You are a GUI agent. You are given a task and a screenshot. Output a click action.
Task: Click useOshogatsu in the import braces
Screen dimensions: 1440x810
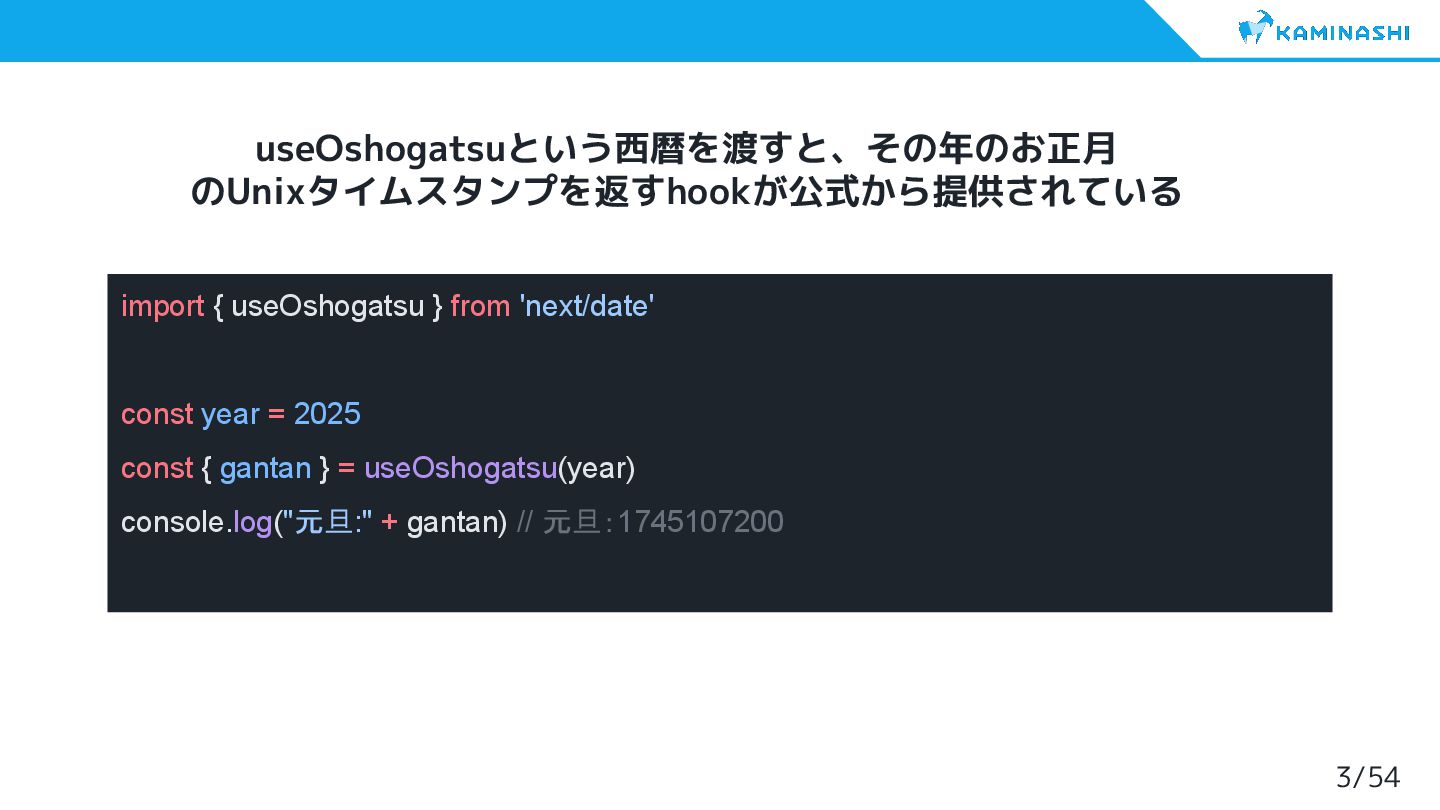pos(328,306)
